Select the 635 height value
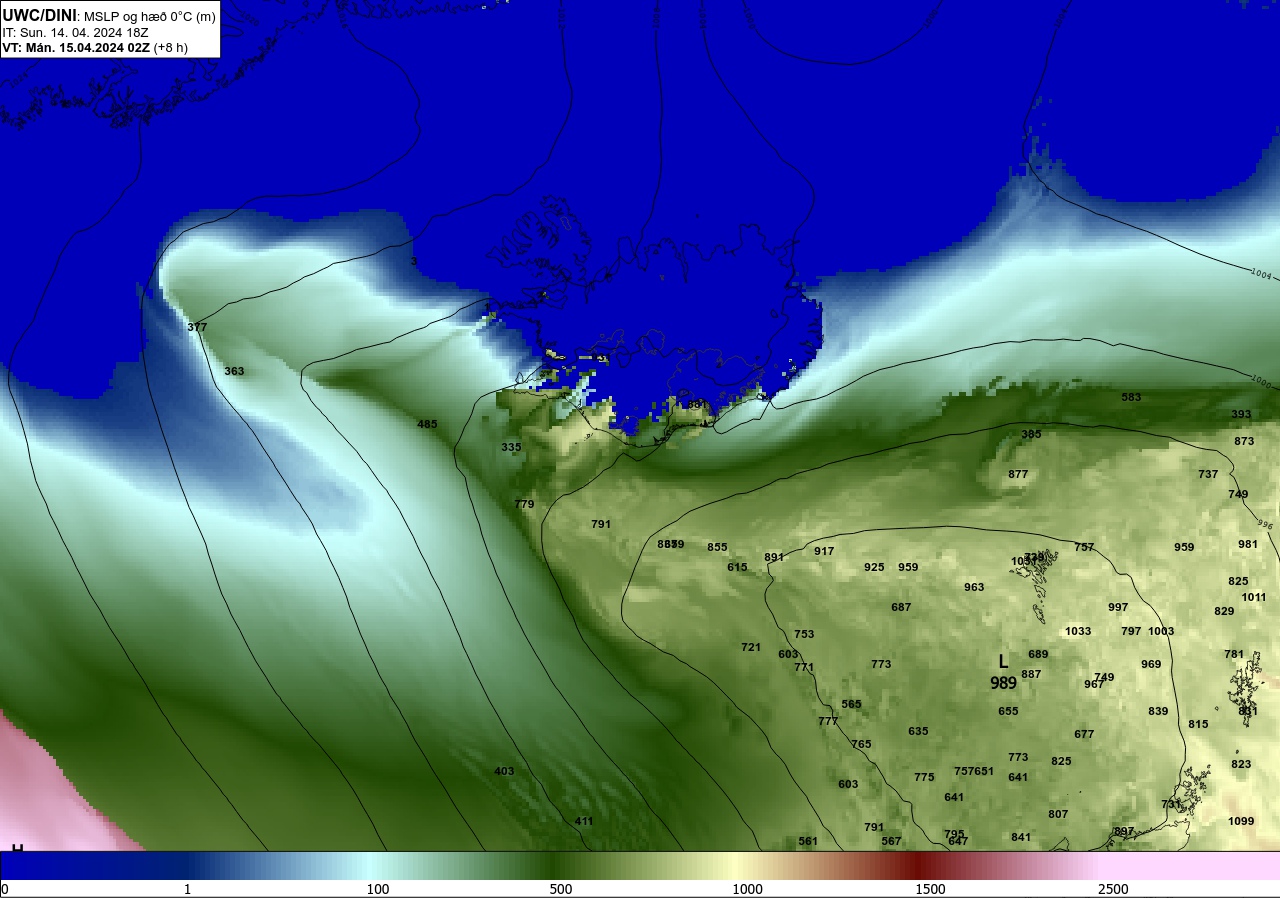 coord(918,731)
